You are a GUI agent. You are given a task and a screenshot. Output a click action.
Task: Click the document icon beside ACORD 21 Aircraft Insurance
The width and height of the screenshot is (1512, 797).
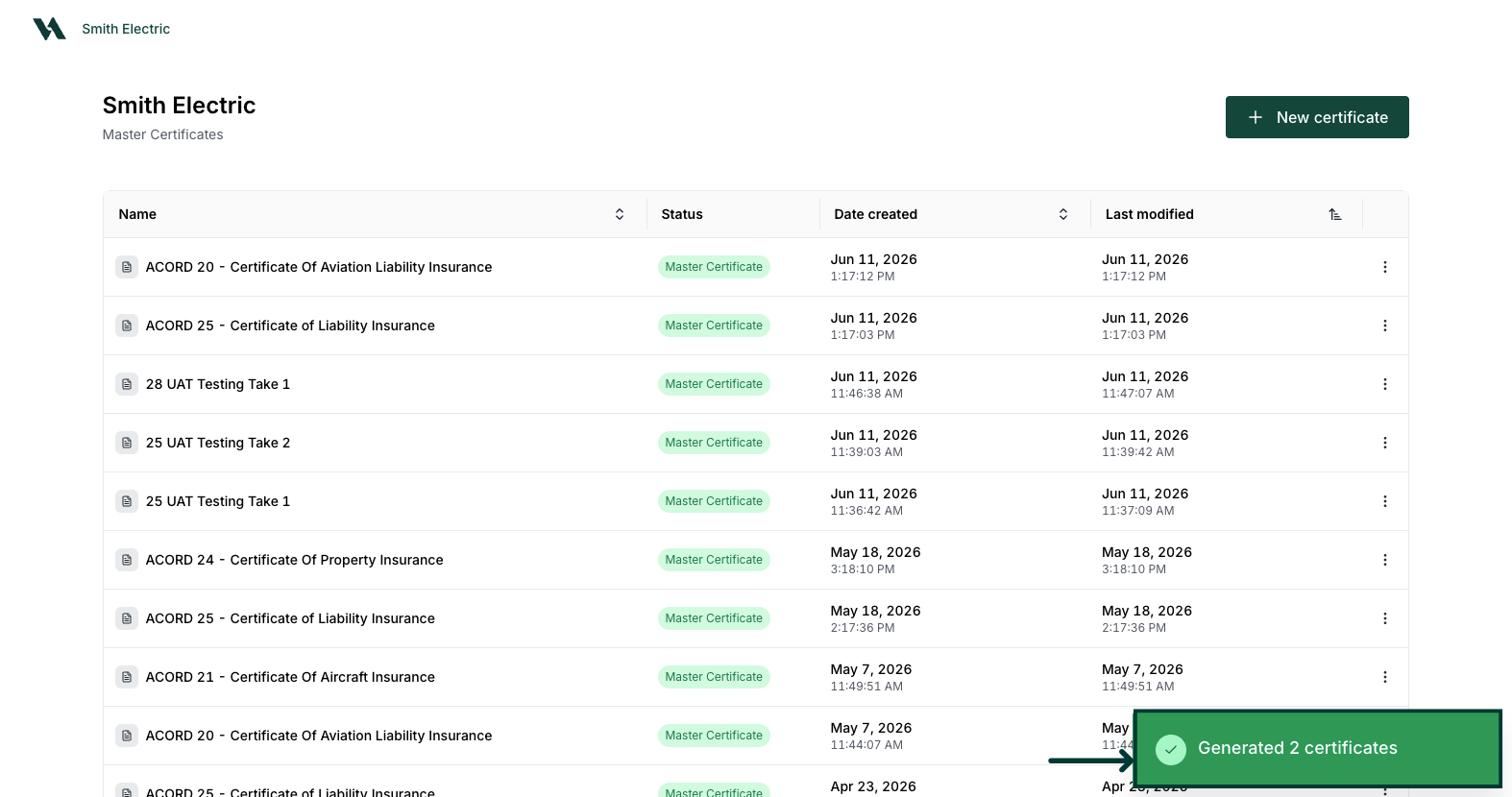127,677
